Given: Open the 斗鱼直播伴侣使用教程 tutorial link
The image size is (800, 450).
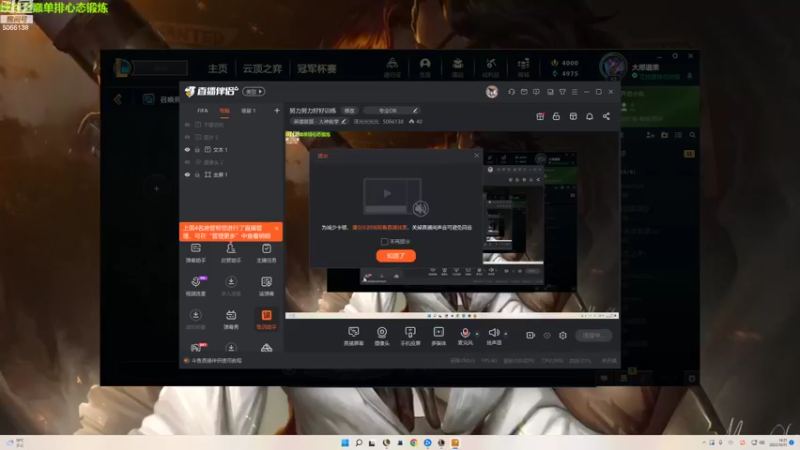Looking at the screenshot, I should click(x=217, y=360).
